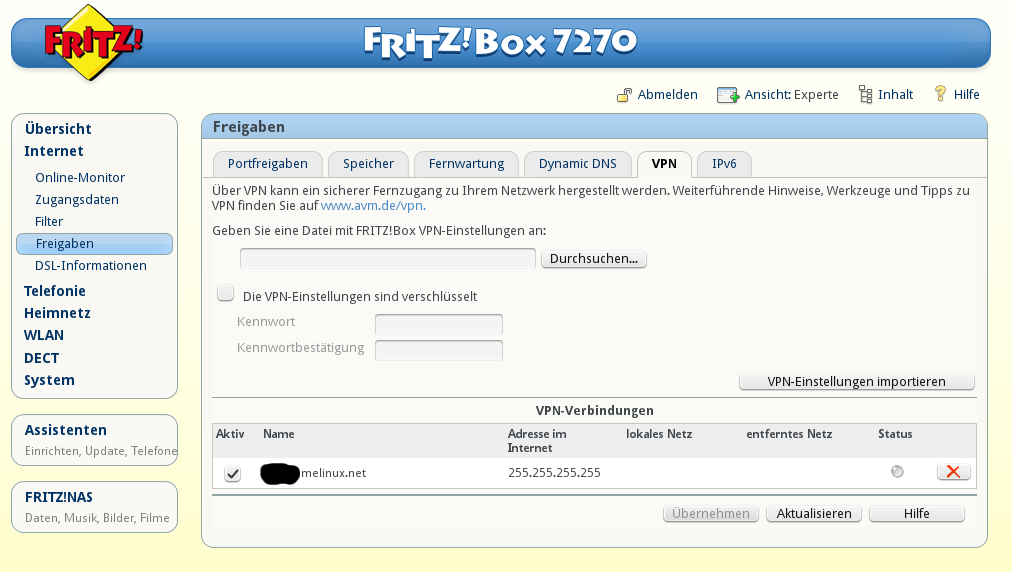Select Freigaben in the sidebar
The image size is (1012, 572).
click(x=94, y=244)
